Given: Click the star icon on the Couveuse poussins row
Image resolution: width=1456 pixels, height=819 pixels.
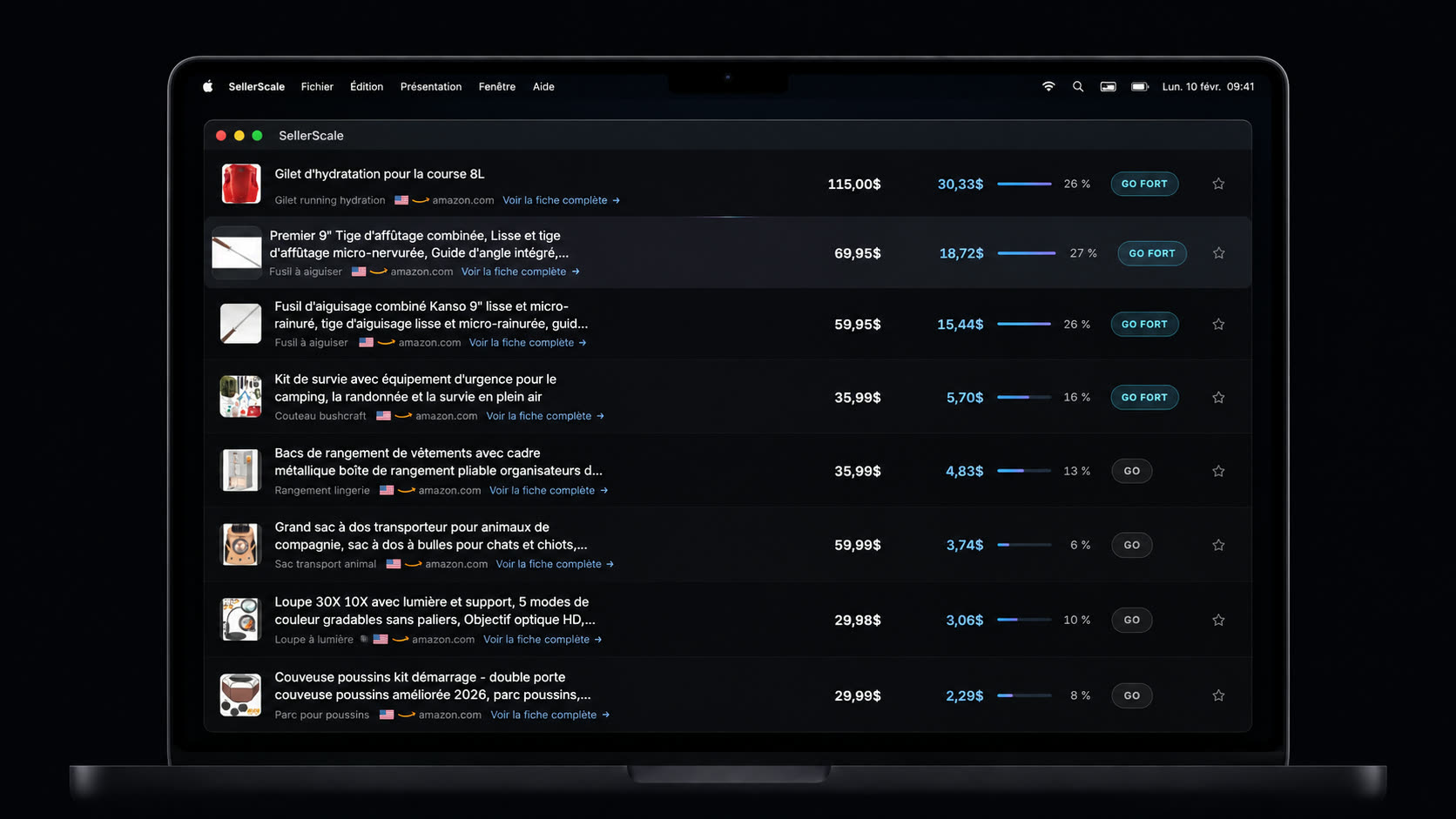Looking at the screenshot, I should 1218,695.
